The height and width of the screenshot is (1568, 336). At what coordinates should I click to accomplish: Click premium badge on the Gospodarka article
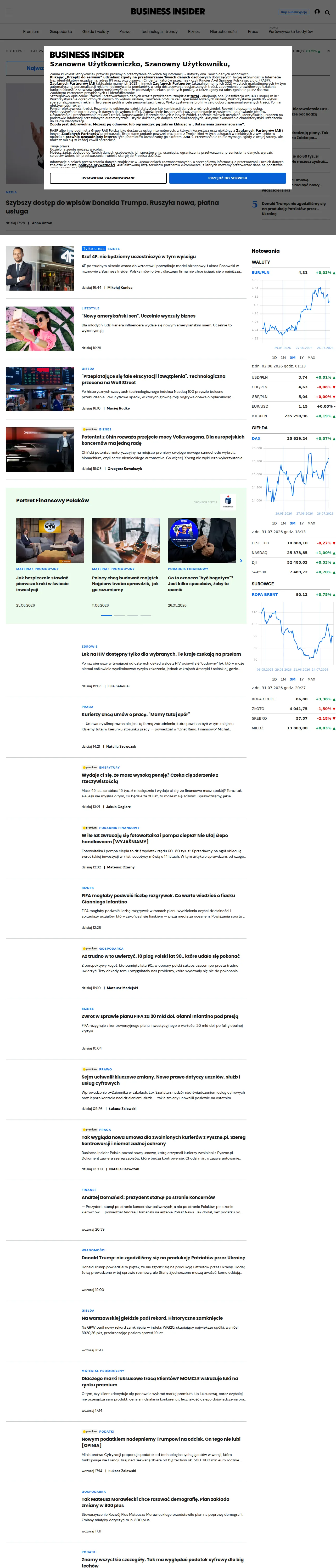point(90,948)
